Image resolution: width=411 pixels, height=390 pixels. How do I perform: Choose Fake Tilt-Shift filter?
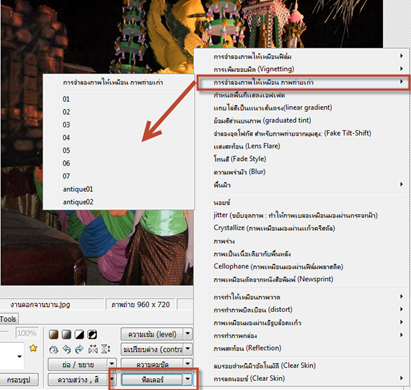[292, 133]
